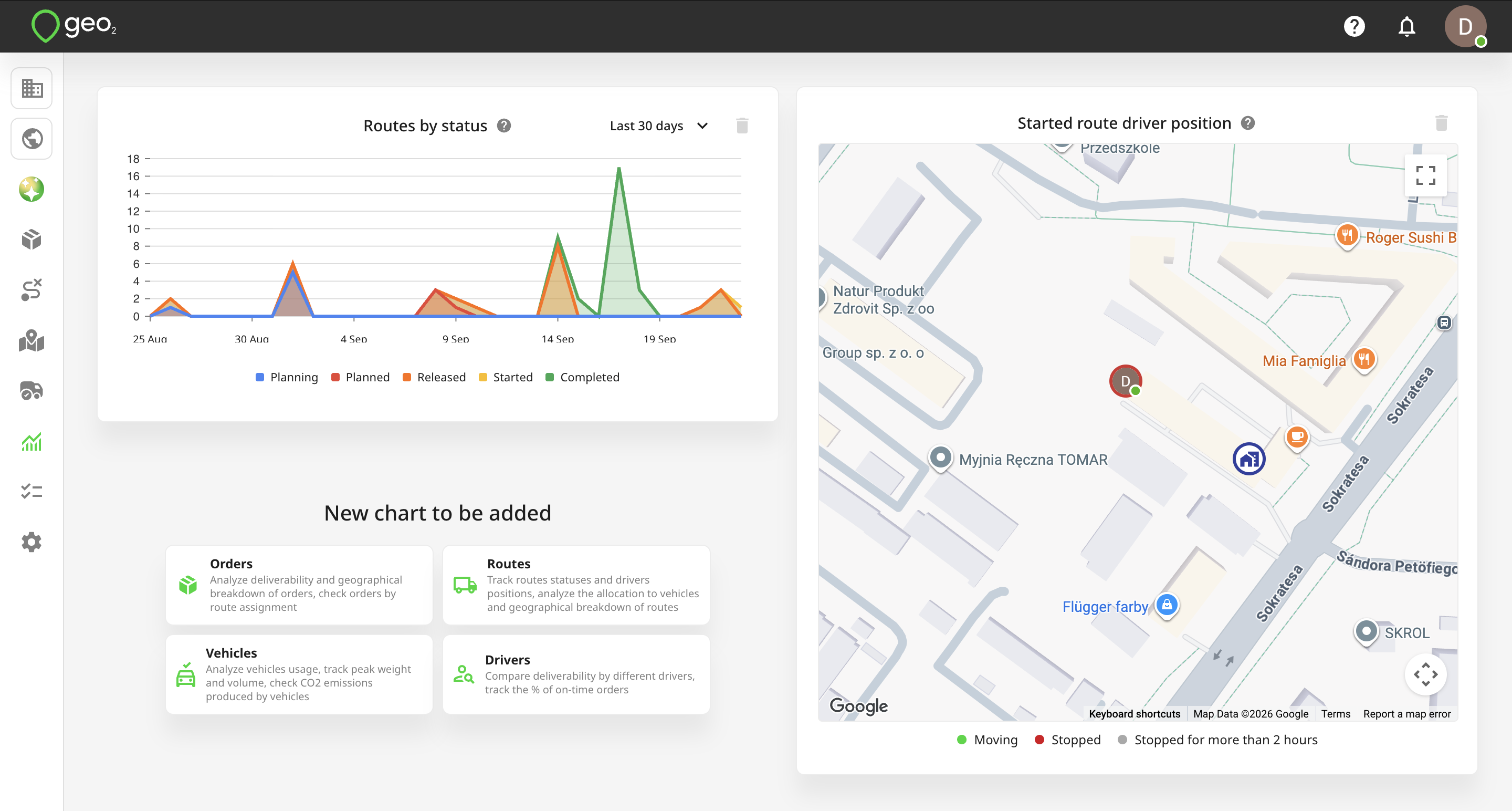Open the notifications bell
The width and height of the screenshot is (1512, 811).
(x=1407, y=26)
